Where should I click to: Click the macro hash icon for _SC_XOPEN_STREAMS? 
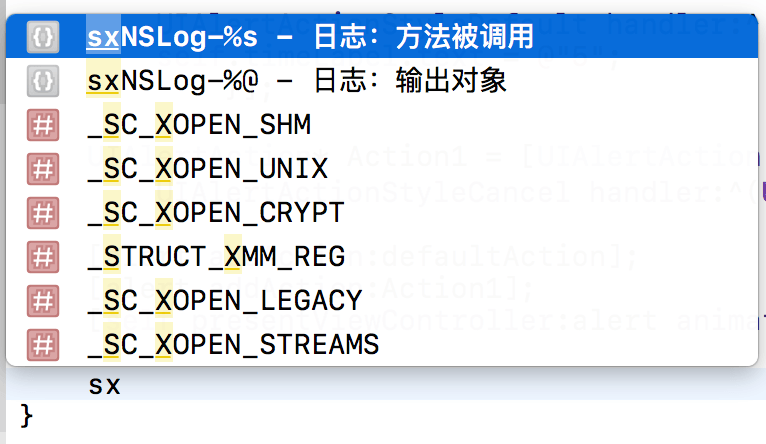(43, 344)
